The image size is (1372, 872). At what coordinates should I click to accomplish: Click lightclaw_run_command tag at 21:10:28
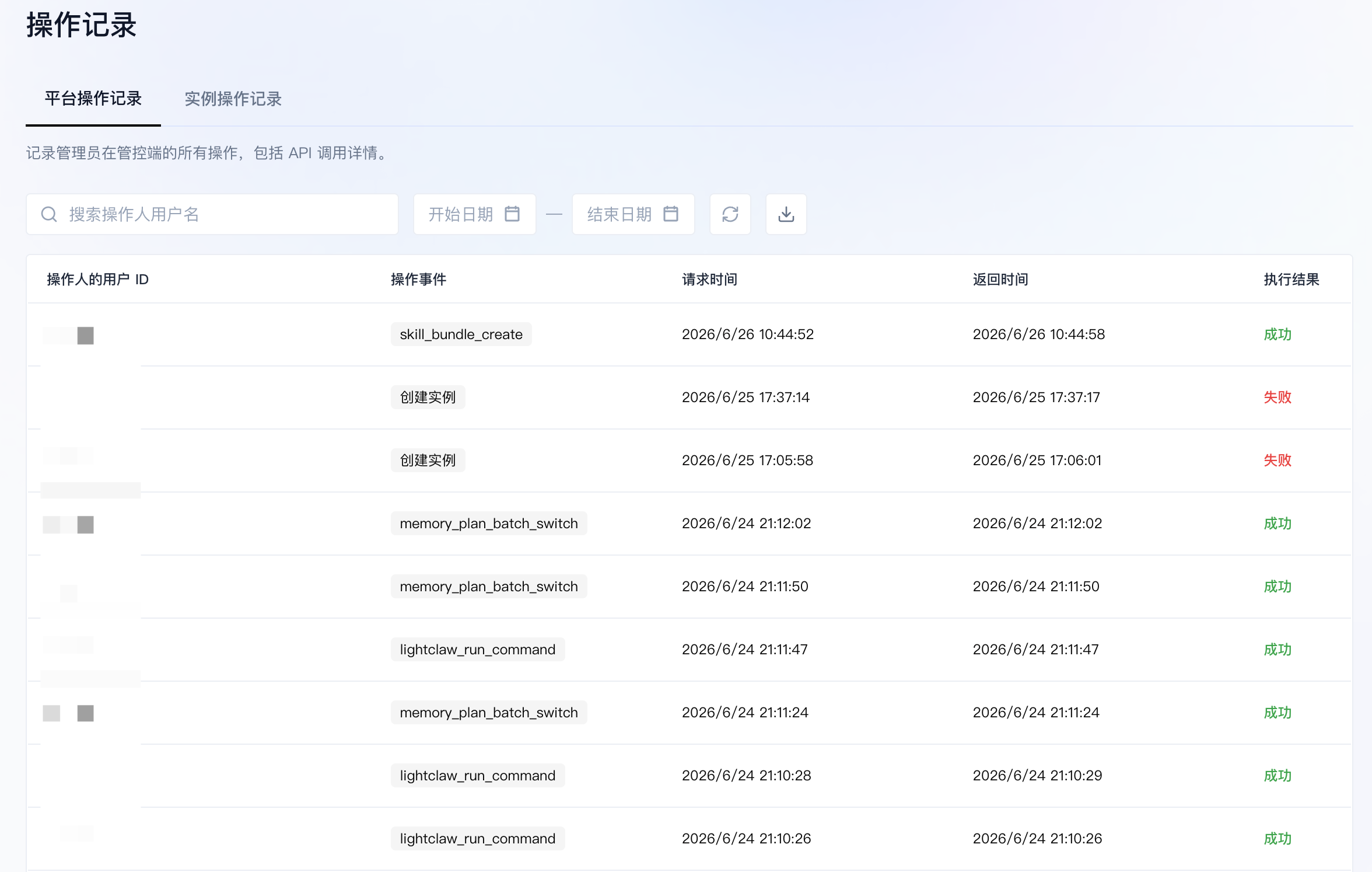tap(477, 776)
